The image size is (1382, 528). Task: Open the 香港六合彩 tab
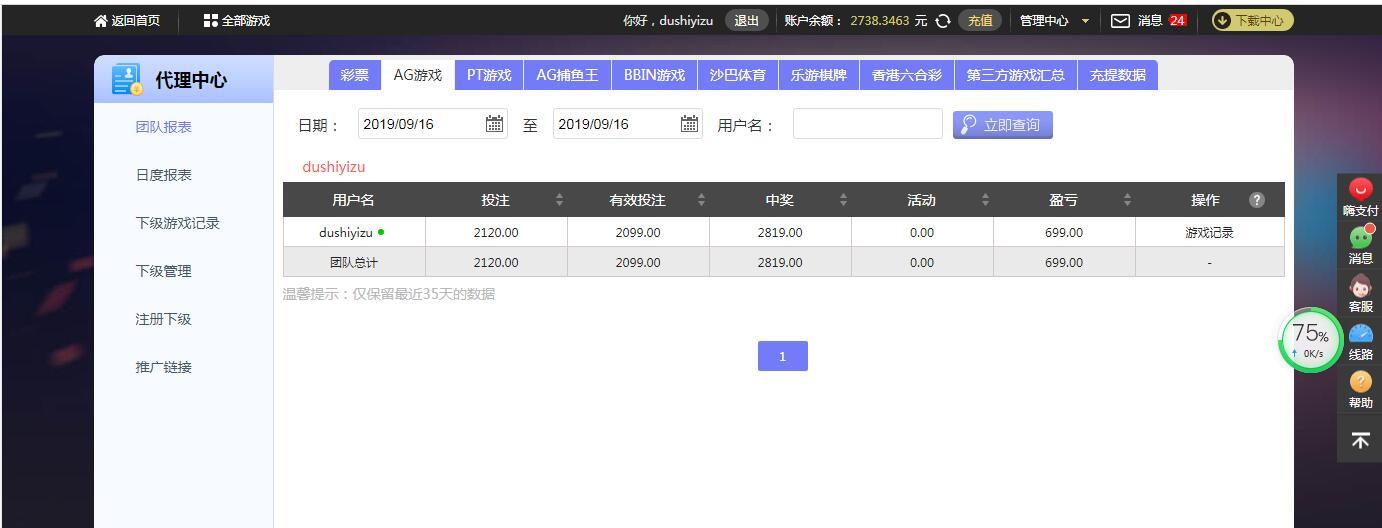tap(907, 75)
